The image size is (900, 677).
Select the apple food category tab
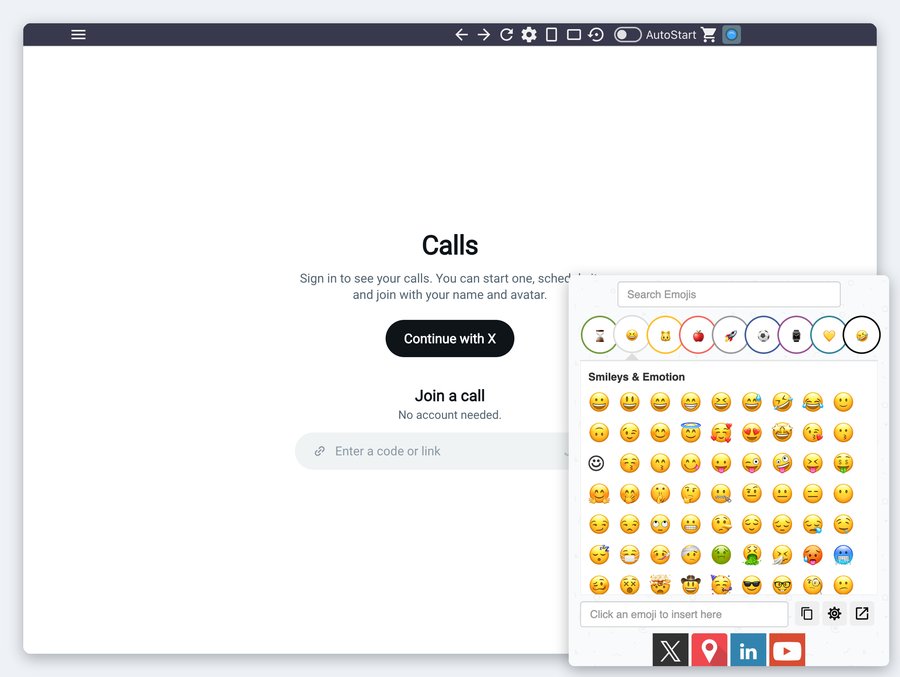pos(697,335)
